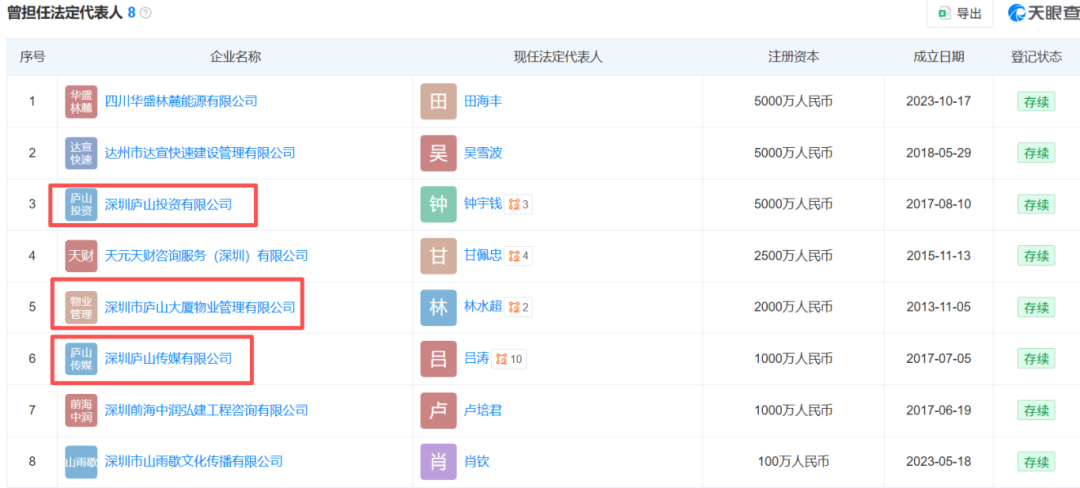Click the 山雨歌 company logo icon
Screen dimensions: 1080x488
(x=81, y=461)
